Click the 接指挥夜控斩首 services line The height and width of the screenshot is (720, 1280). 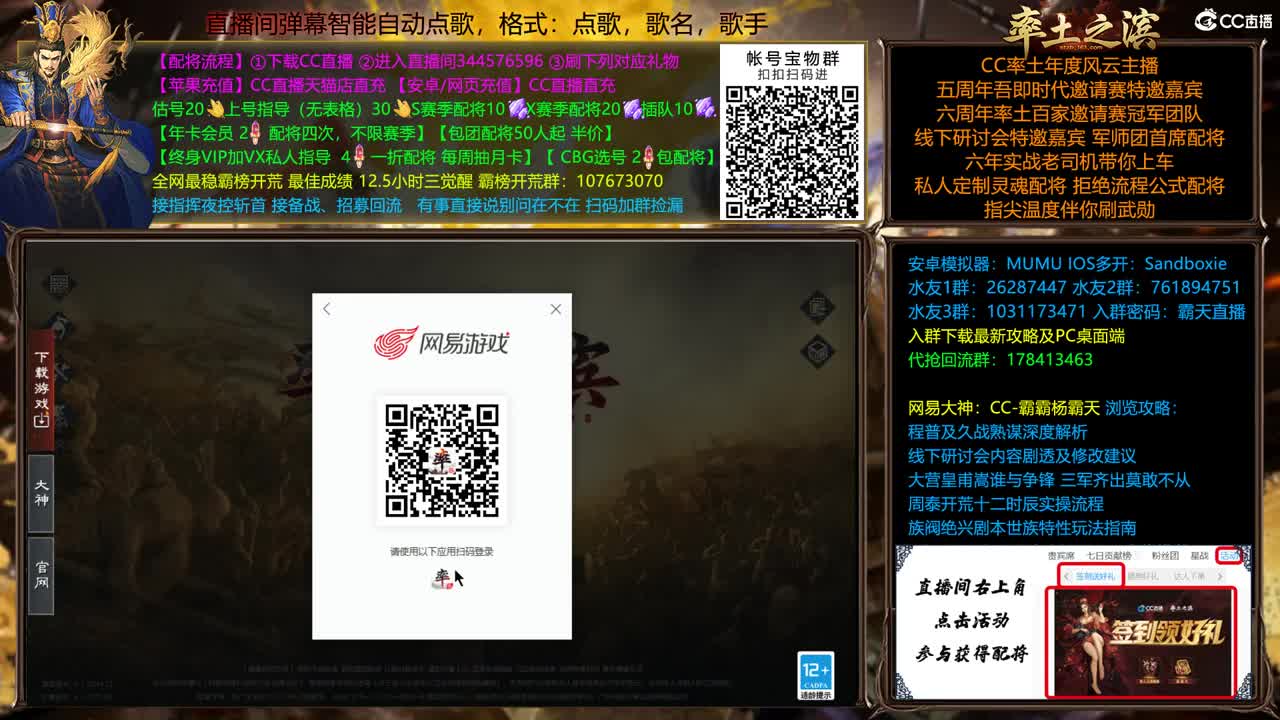[418, 205]
